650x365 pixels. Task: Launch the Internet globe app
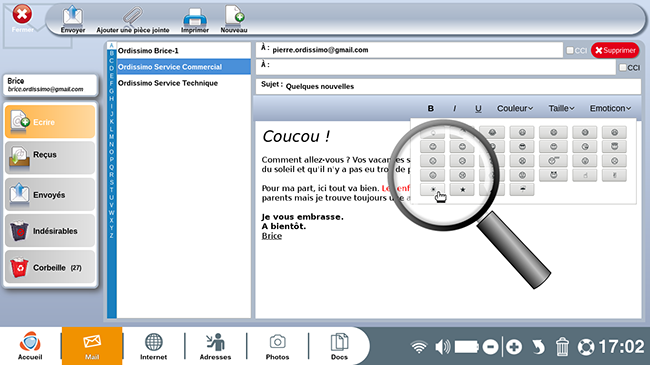[153, 346]
